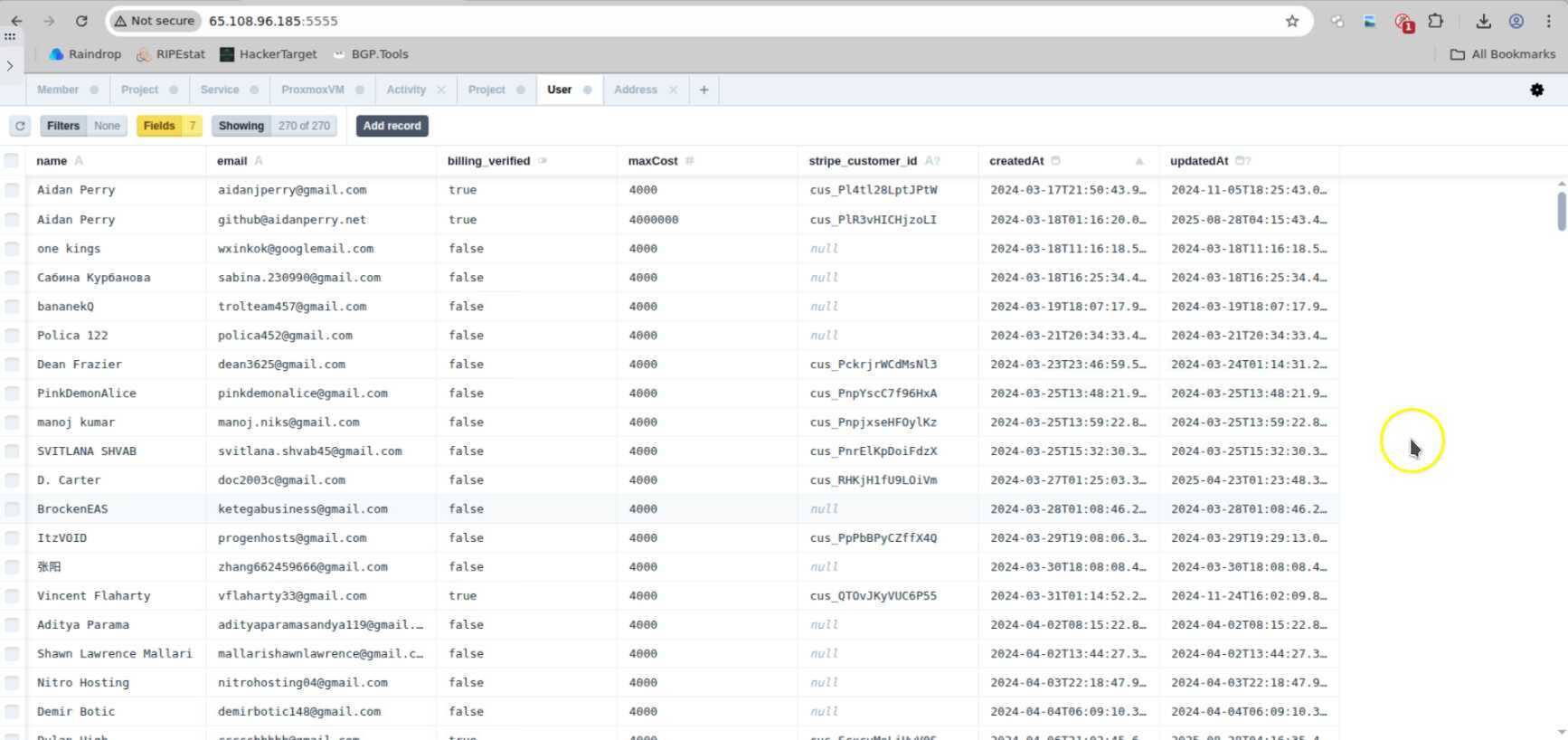
Task: Click the refresh records icon beside Filters
Action: [20, 126]
